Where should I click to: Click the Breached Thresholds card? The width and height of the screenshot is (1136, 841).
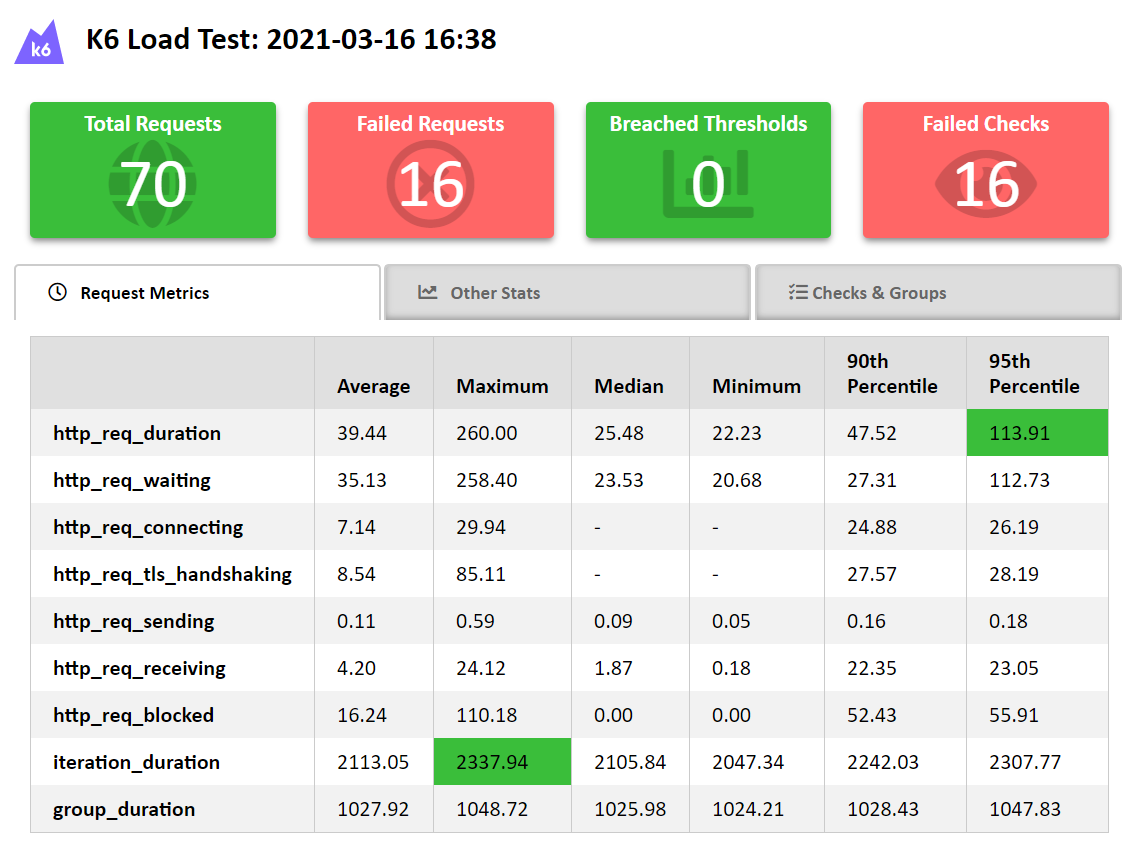(x=708, y=169)
